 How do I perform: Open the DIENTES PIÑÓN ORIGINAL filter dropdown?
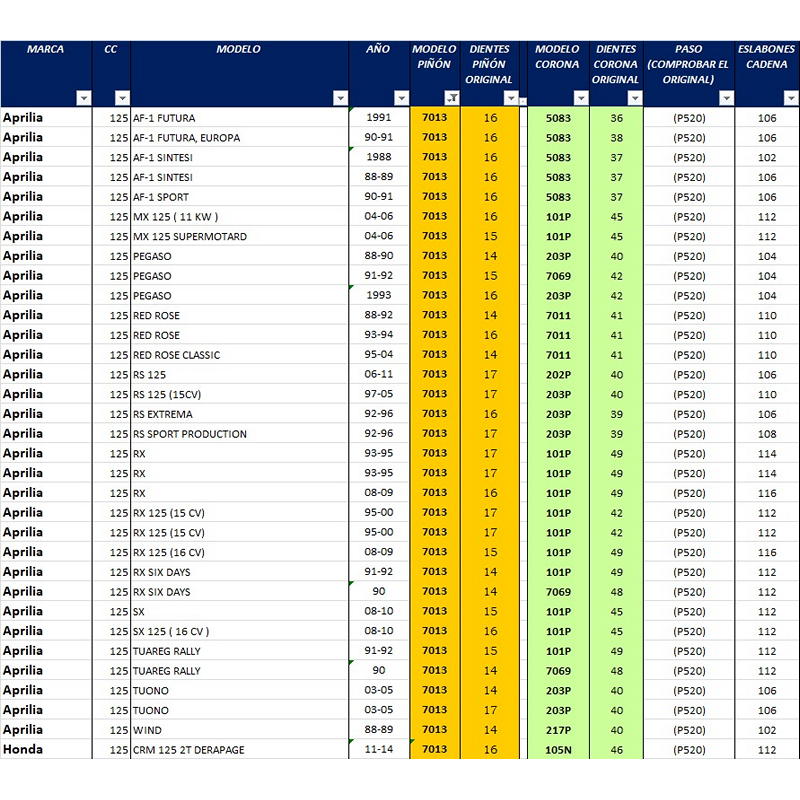pyautogui.click(x=511, y=97)
